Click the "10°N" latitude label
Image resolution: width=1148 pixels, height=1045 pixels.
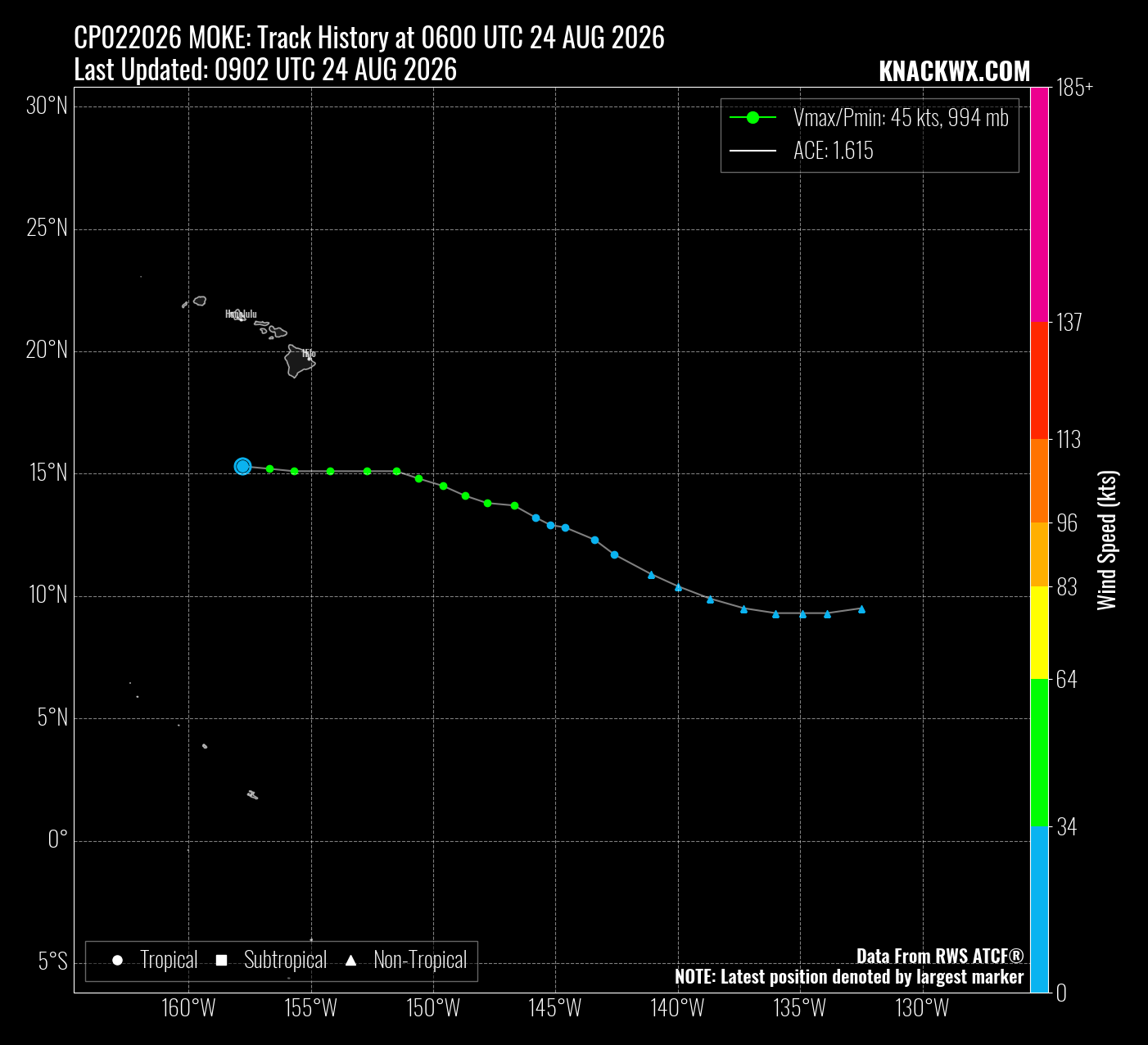(47, 595)
